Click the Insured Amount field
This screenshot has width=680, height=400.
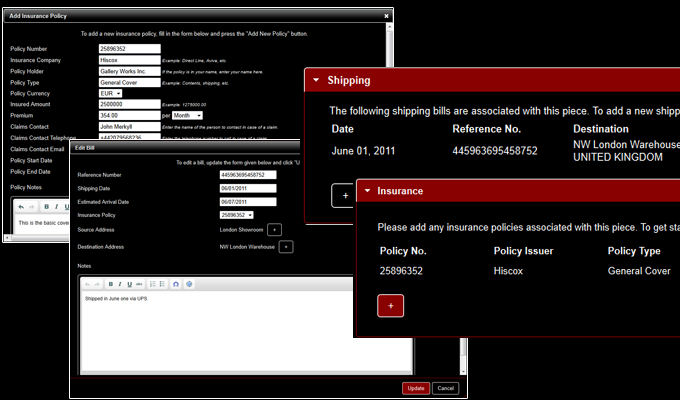[130, 104]
